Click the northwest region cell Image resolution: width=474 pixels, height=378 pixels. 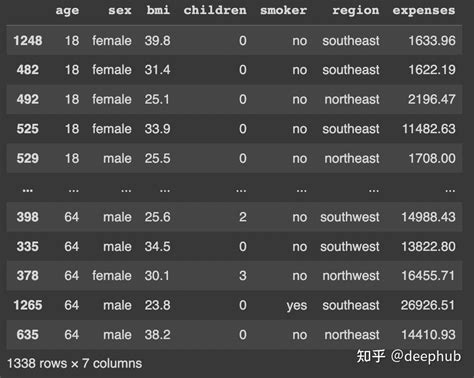(351, 276)
